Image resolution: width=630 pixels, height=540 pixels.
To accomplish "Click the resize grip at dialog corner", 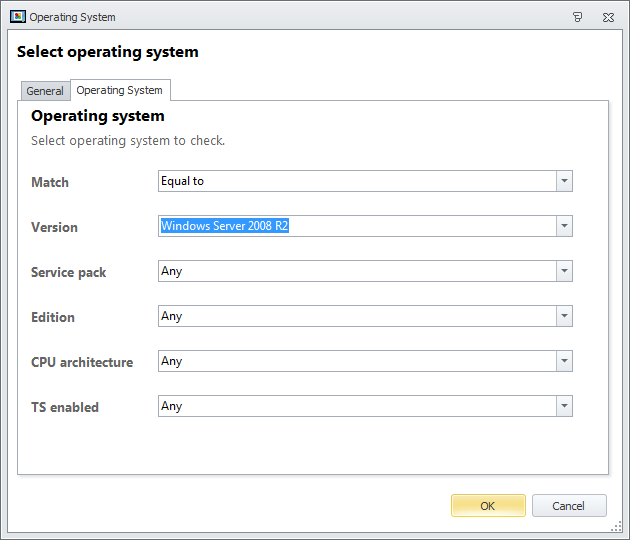I will [616, 526].
